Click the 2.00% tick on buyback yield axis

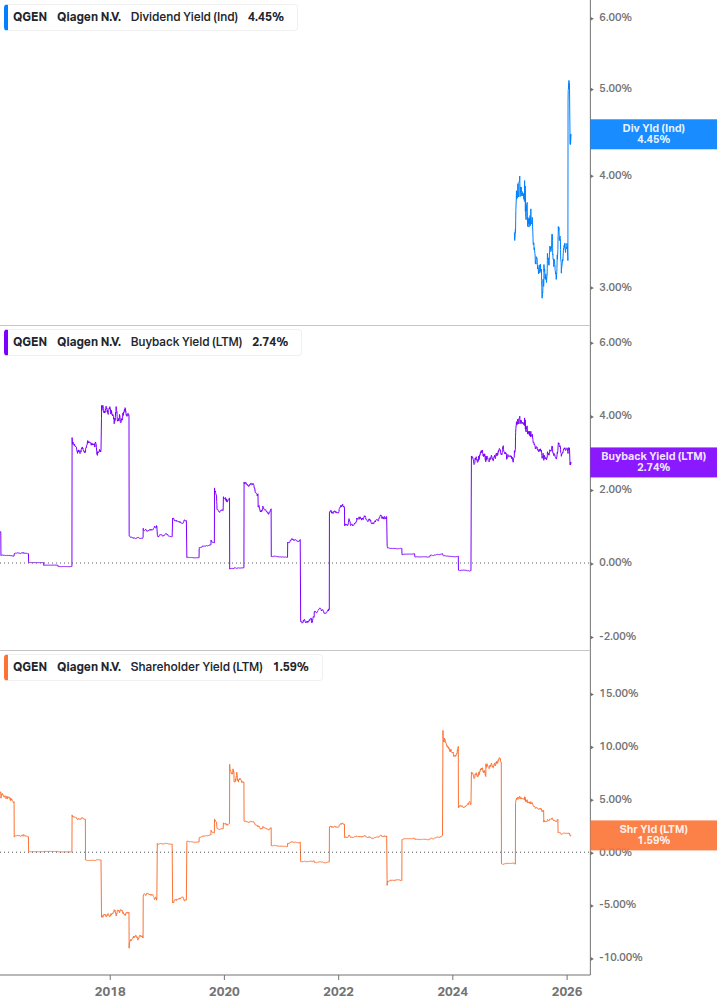(x=615, y=490)
